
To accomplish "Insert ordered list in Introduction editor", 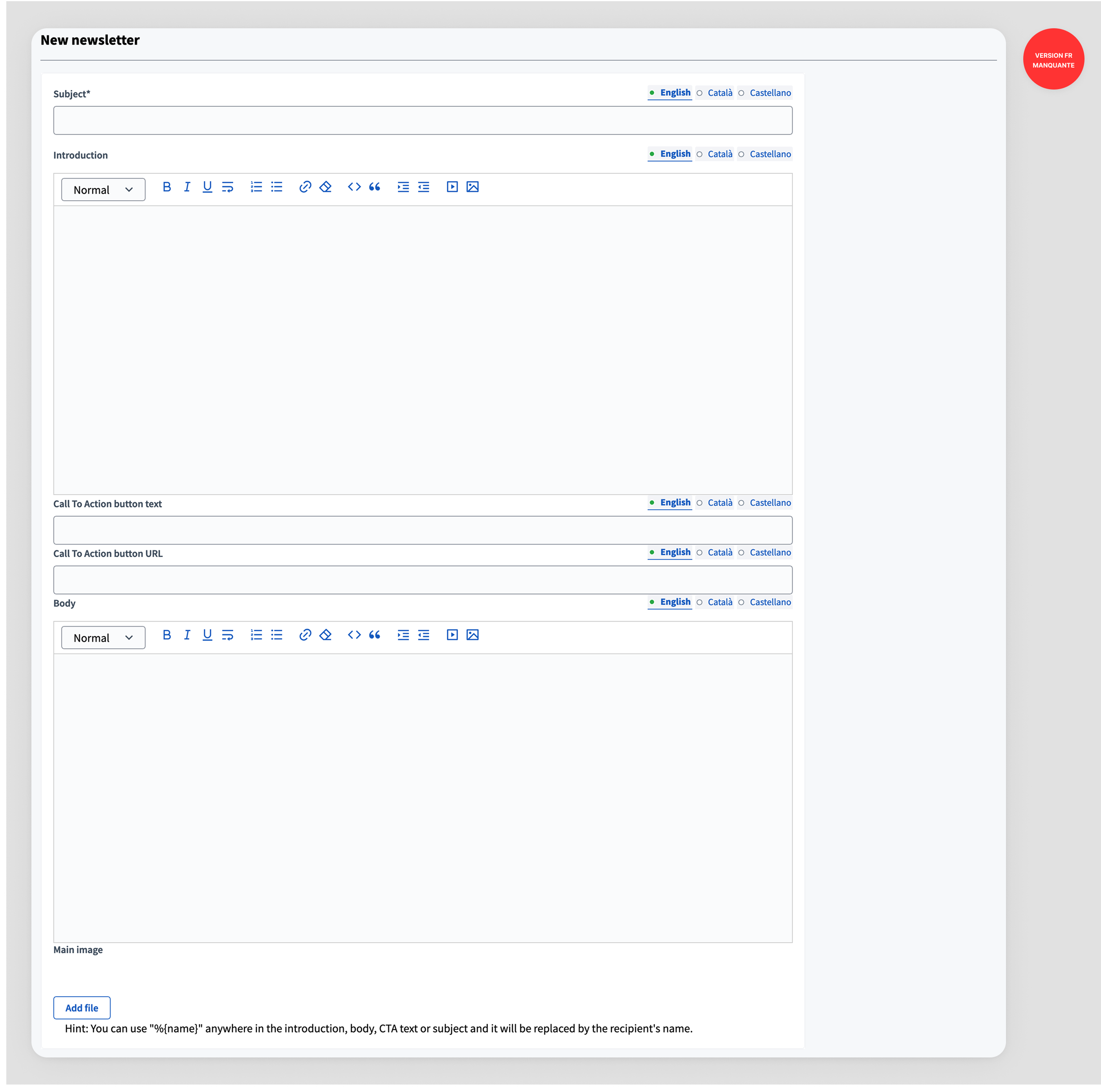I will pyautogui.click(x=256, y=187).
